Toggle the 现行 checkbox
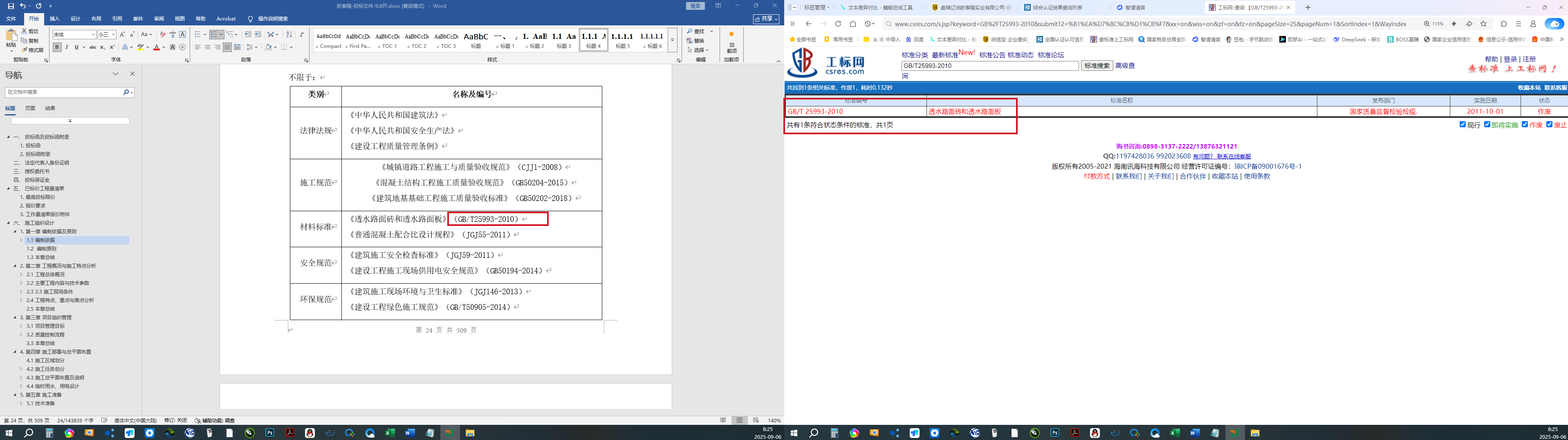 pos(1463,124)
